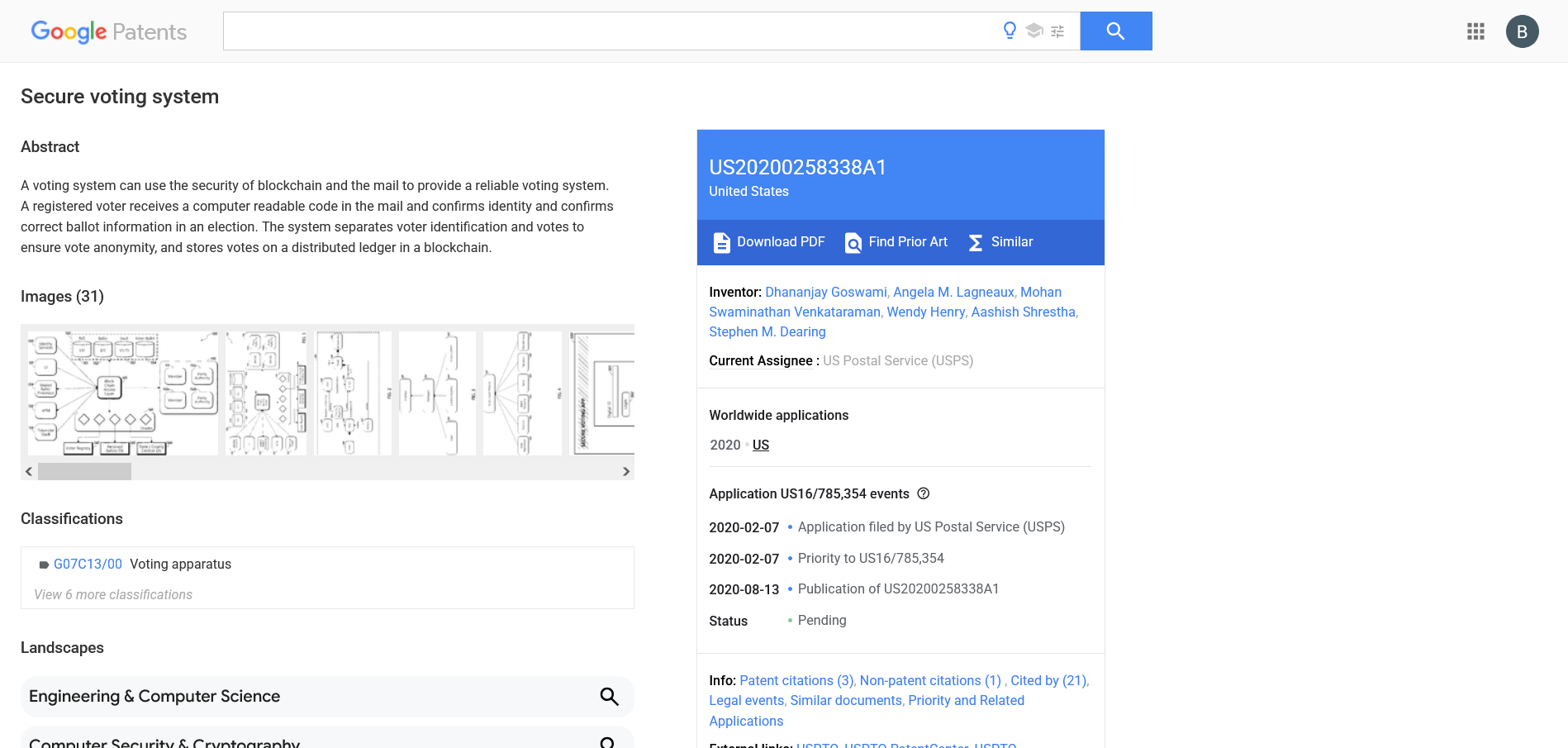Click the images horizontal scrollbar thumb
1568x748 pixels.
(84, 471)
